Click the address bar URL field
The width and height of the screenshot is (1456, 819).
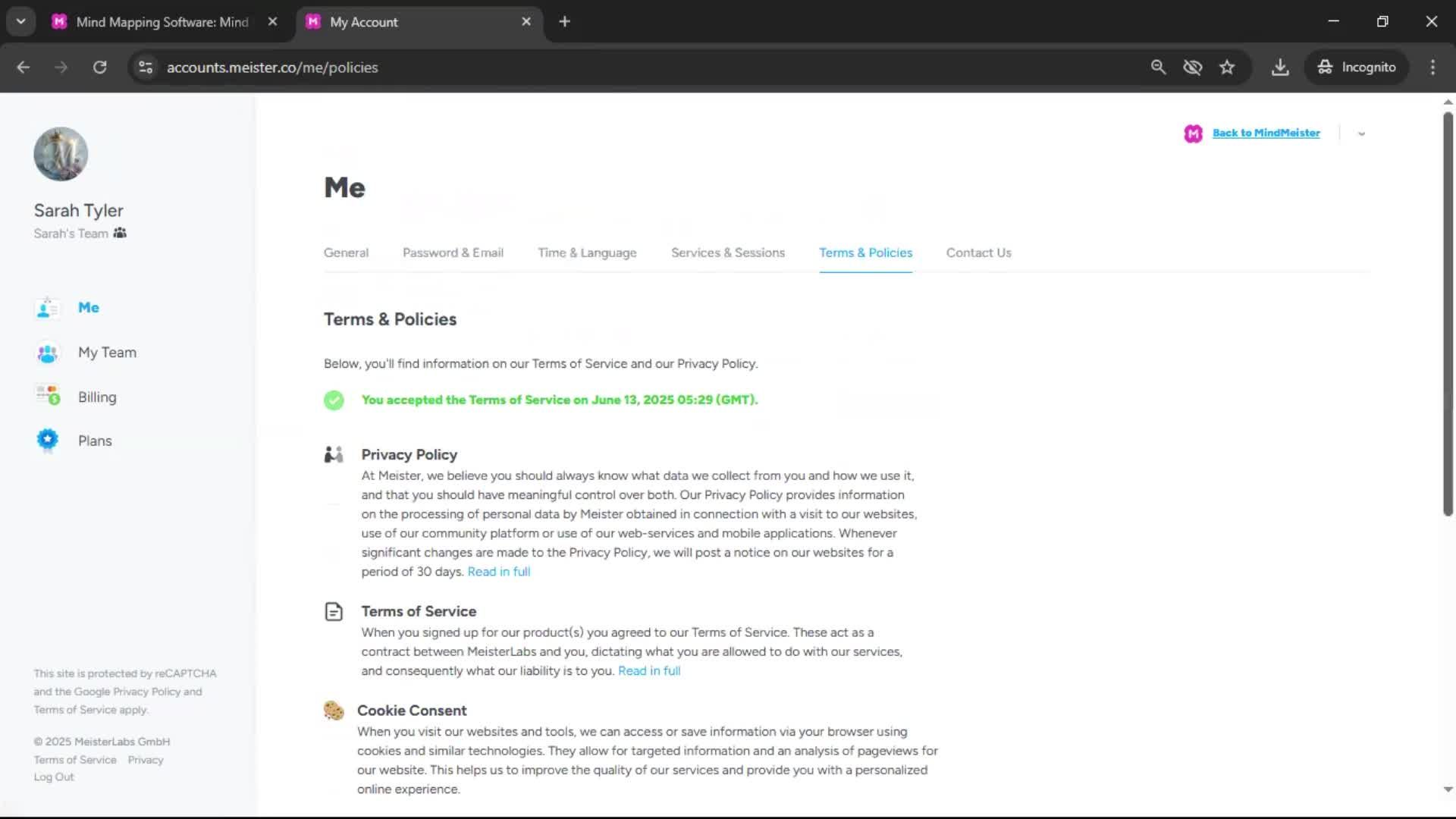(272, 67)
